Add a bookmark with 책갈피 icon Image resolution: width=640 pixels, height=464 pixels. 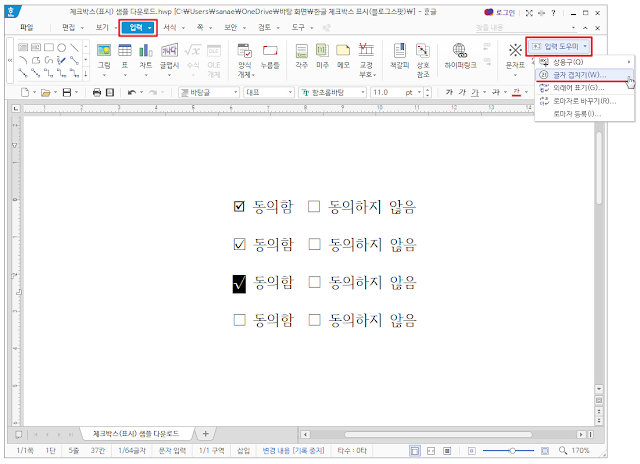pos(400,51)
